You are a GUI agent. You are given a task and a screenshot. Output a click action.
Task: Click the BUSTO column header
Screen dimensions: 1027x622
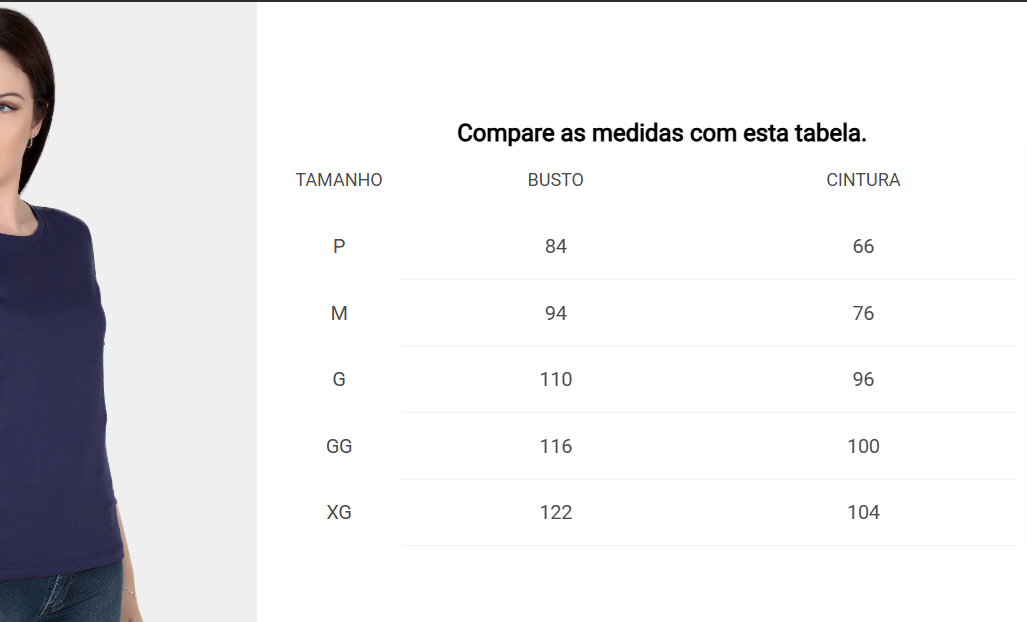pos(555,180)
